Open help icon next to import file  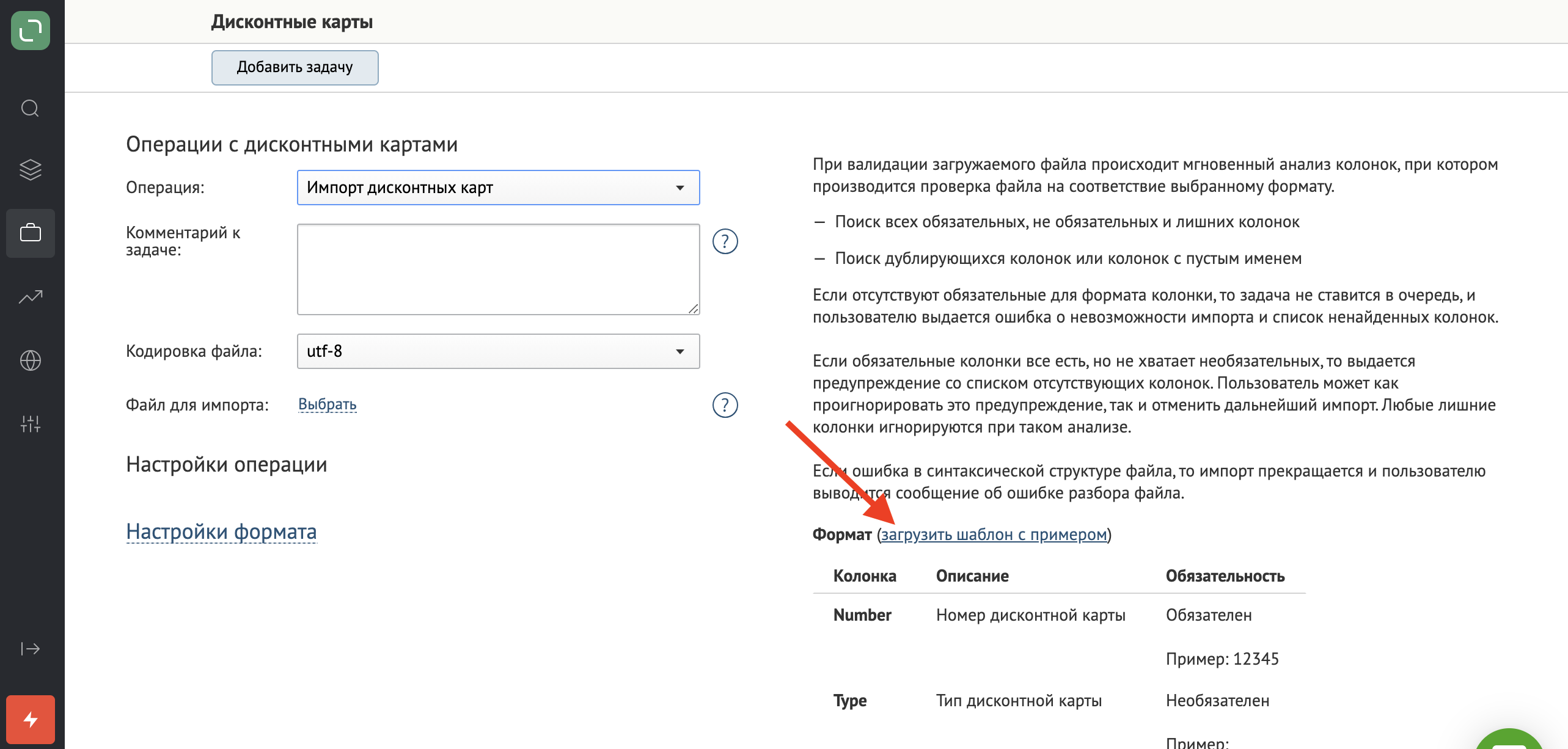[x=725, y=405]
